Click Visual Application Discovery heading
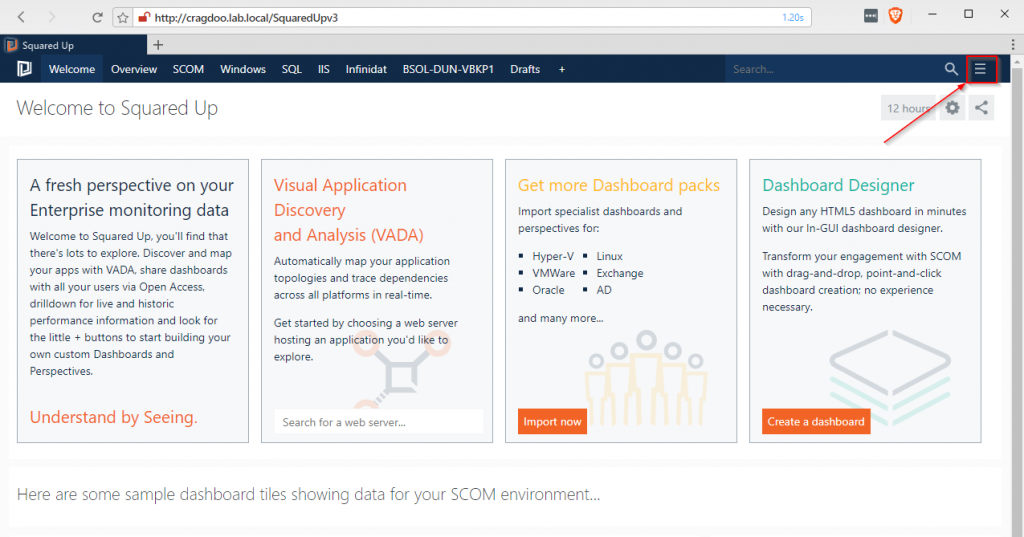 click(349, 210)
